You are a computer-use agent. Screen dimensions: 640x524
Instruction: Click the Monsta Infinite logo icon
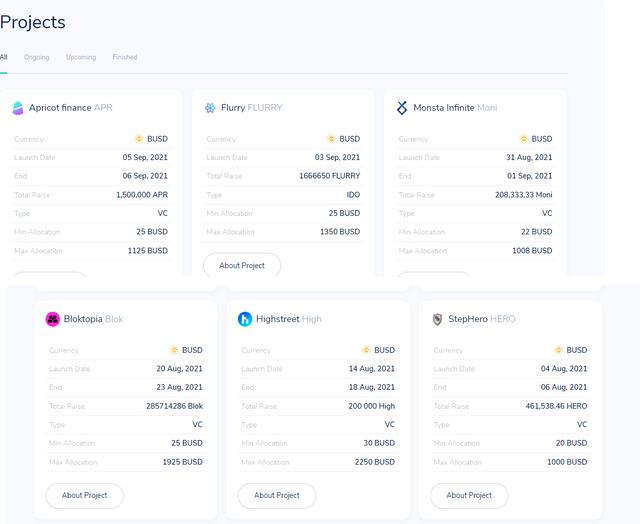[402, 108]
